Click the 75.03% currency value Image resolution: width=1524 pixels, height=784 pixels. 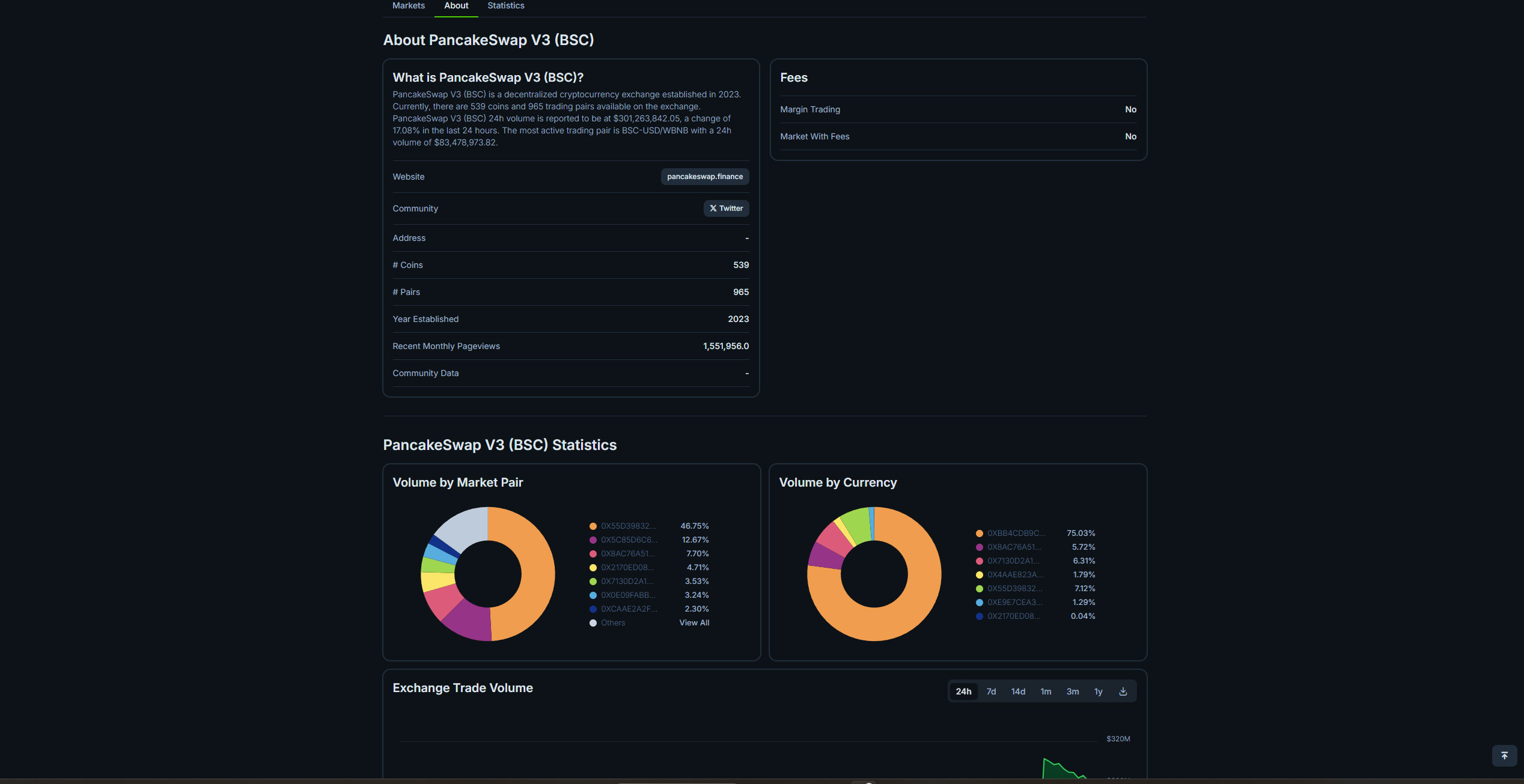pyautogui.click(x=1081, y=533)
